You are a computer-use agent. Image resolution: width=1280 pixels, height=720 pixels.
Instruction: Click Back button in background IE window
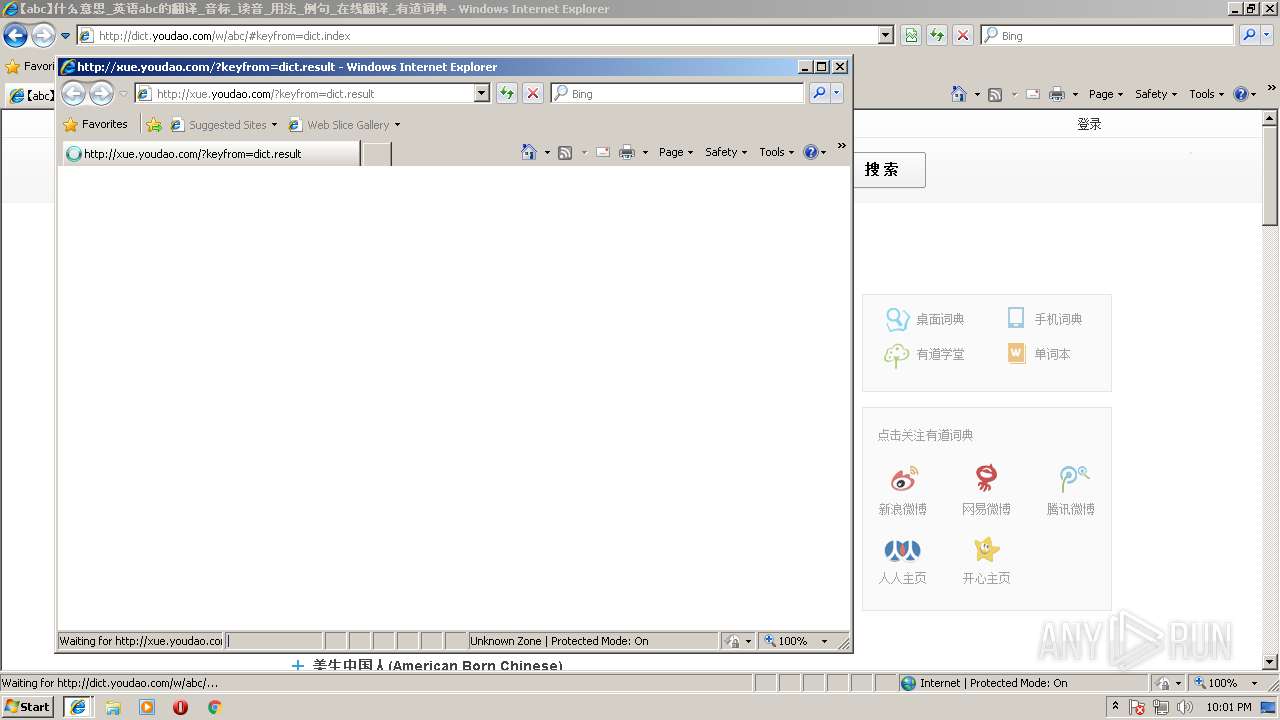(15, 36)
